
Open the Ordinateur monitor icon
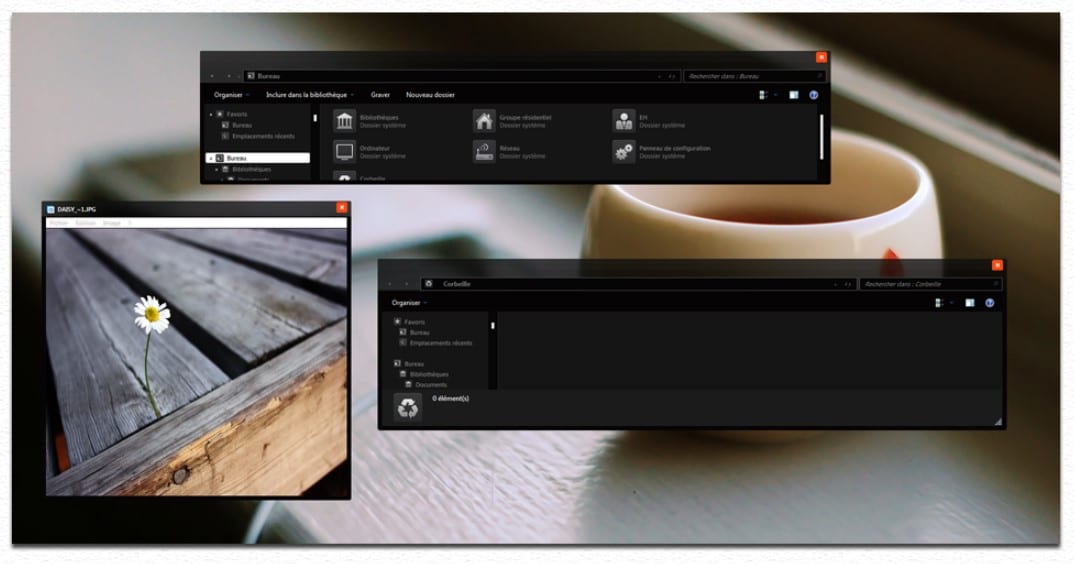click(345, 152)
